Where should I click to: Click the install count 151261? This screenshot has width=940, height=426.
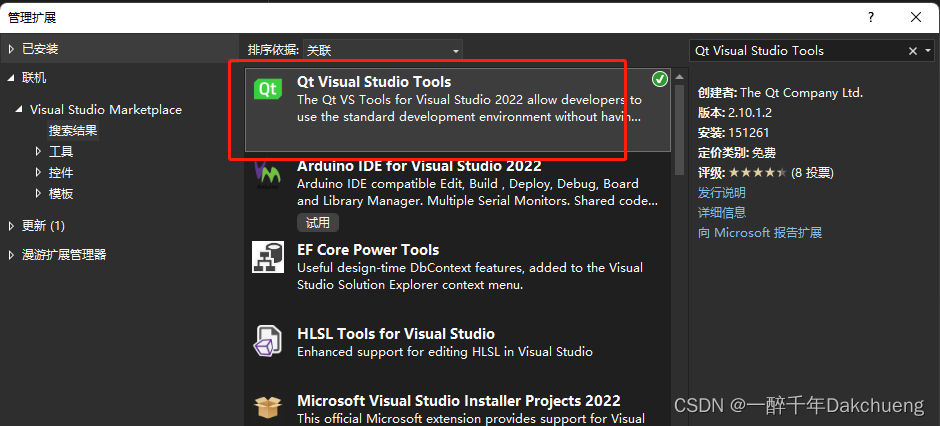(749, 132)
